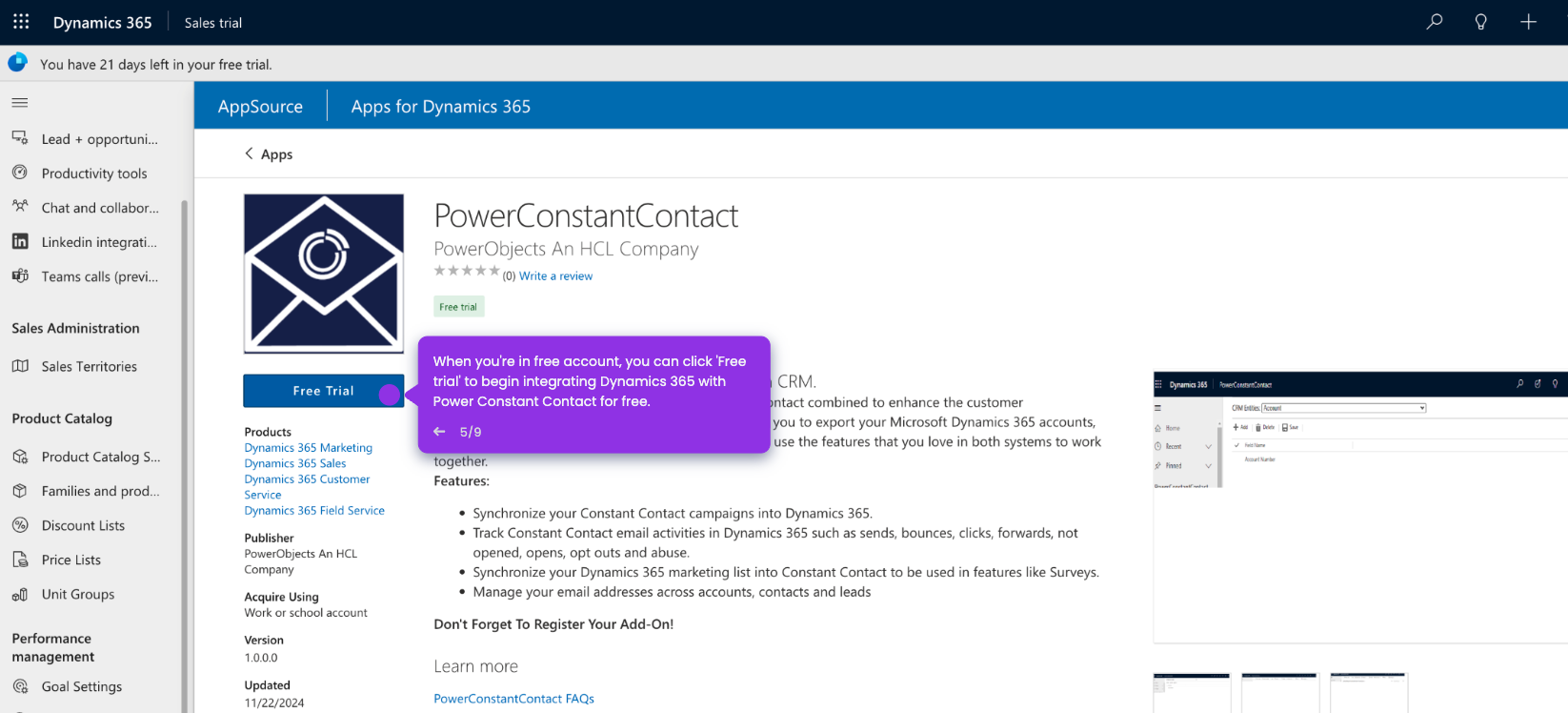Click the Free Trial button
This screenshot has width=1568, height=713.
324,391
